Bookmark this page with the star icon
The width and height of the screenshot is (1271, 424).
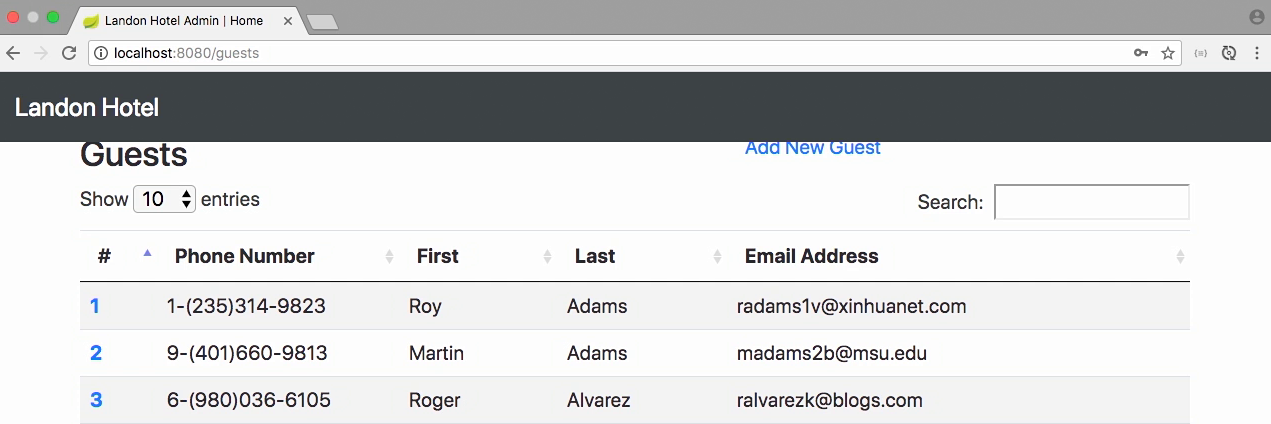[x=1167, y=53]
